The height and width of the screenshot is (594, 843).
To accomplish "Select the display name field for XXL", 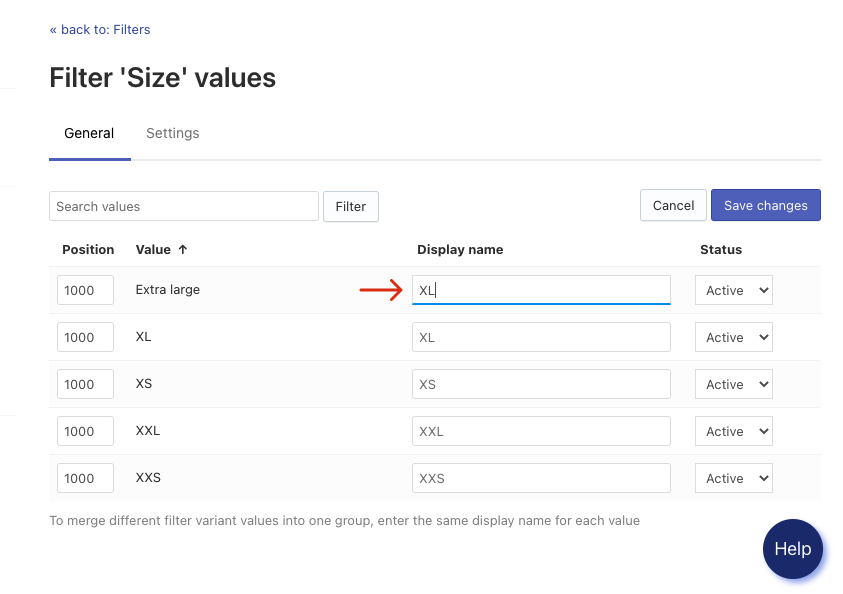I will [541, 431].
